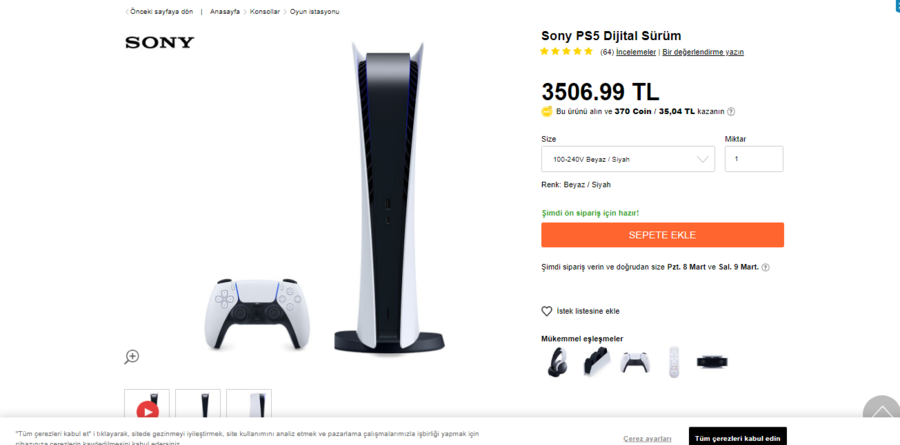Click the SEPETE EKLE button
Viewport: 900px width, 445px height.
pyautogui.click(x=662, y=235)
